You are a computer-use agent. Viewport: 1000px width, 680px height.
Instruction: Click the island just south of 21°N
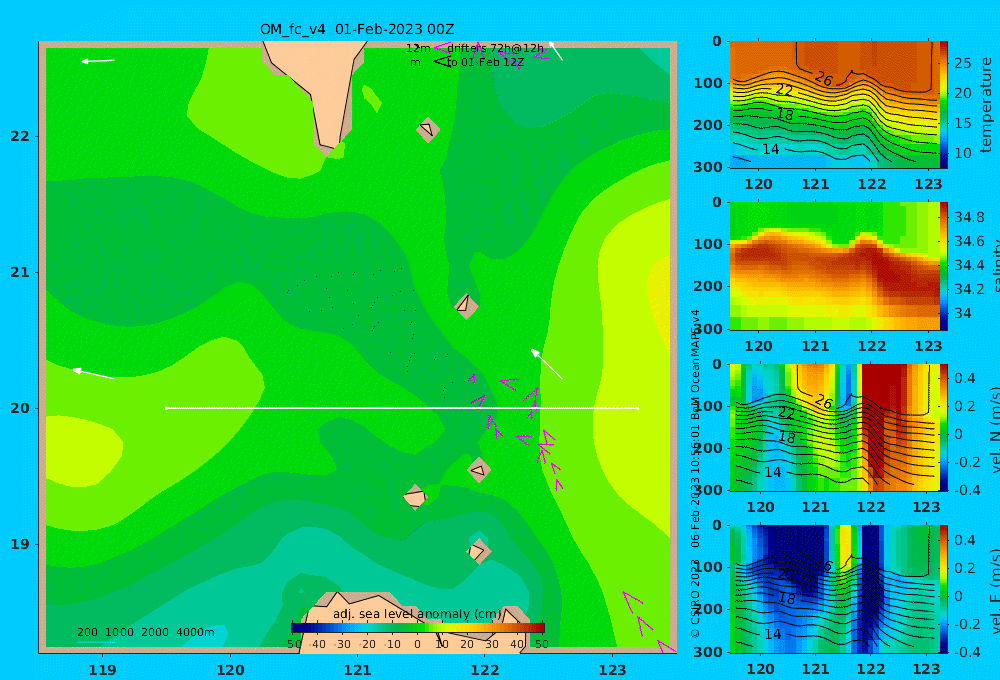tap(466, 305)
